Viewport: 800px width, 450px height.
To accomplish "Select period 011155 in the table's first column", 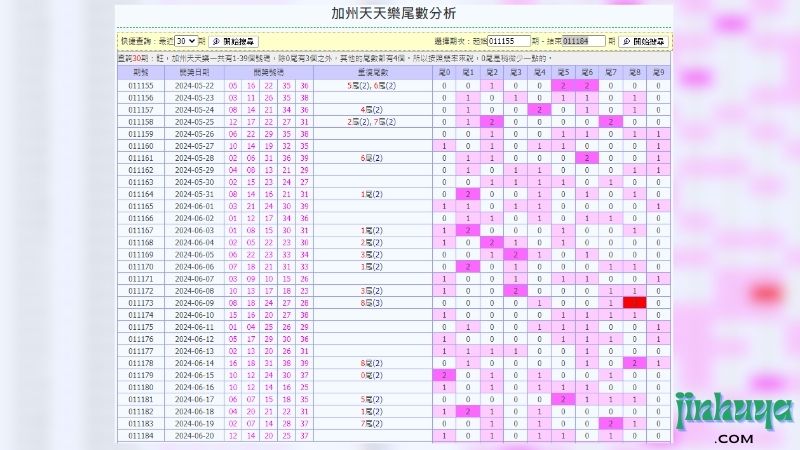I will (141, 86).
